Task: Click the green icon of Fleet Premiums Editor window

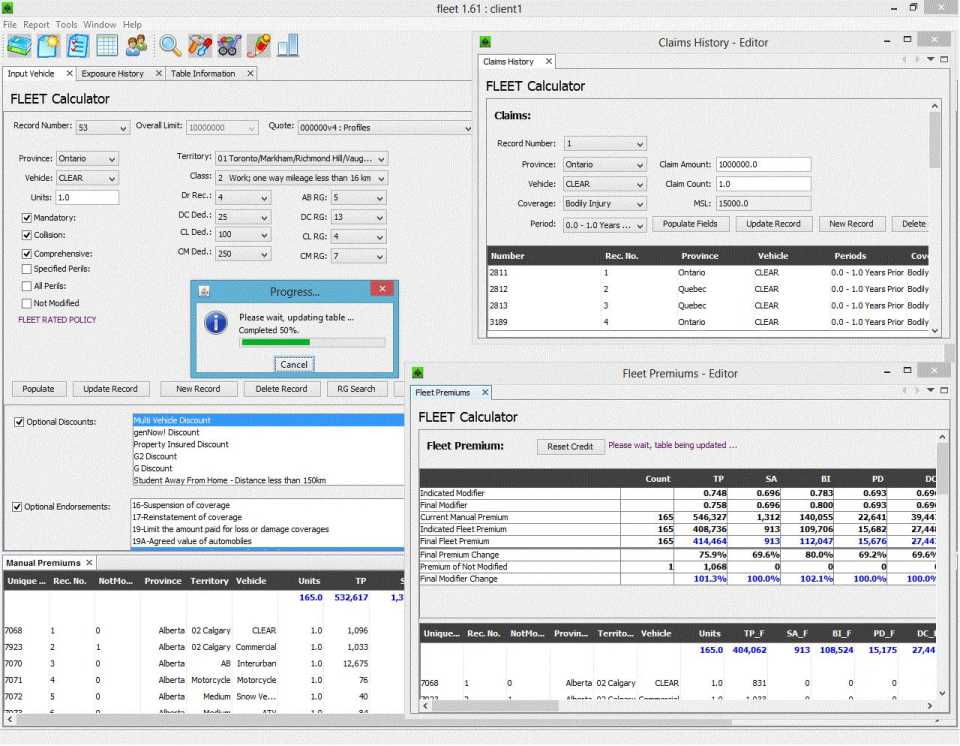Action: pos(418,372)
